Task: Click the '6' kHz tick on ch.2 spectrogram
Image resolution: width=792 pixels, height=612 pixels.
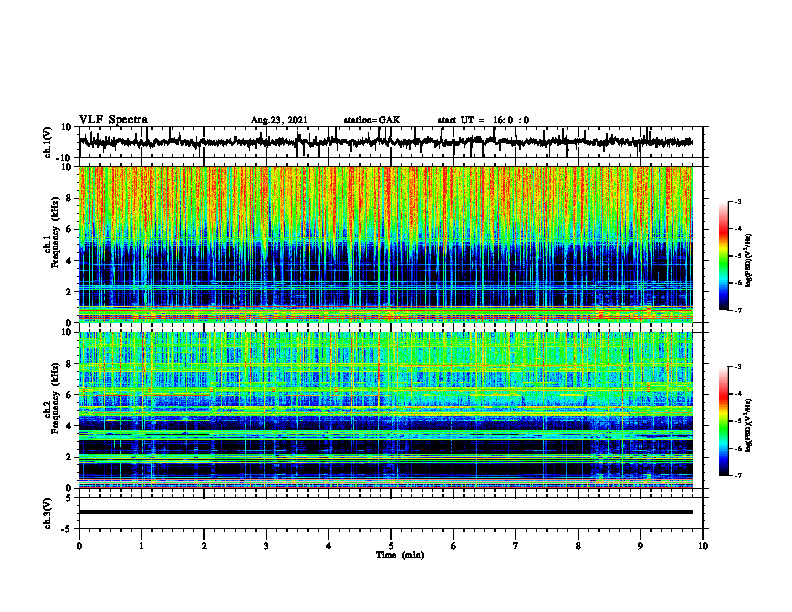Action: point(69,394)
